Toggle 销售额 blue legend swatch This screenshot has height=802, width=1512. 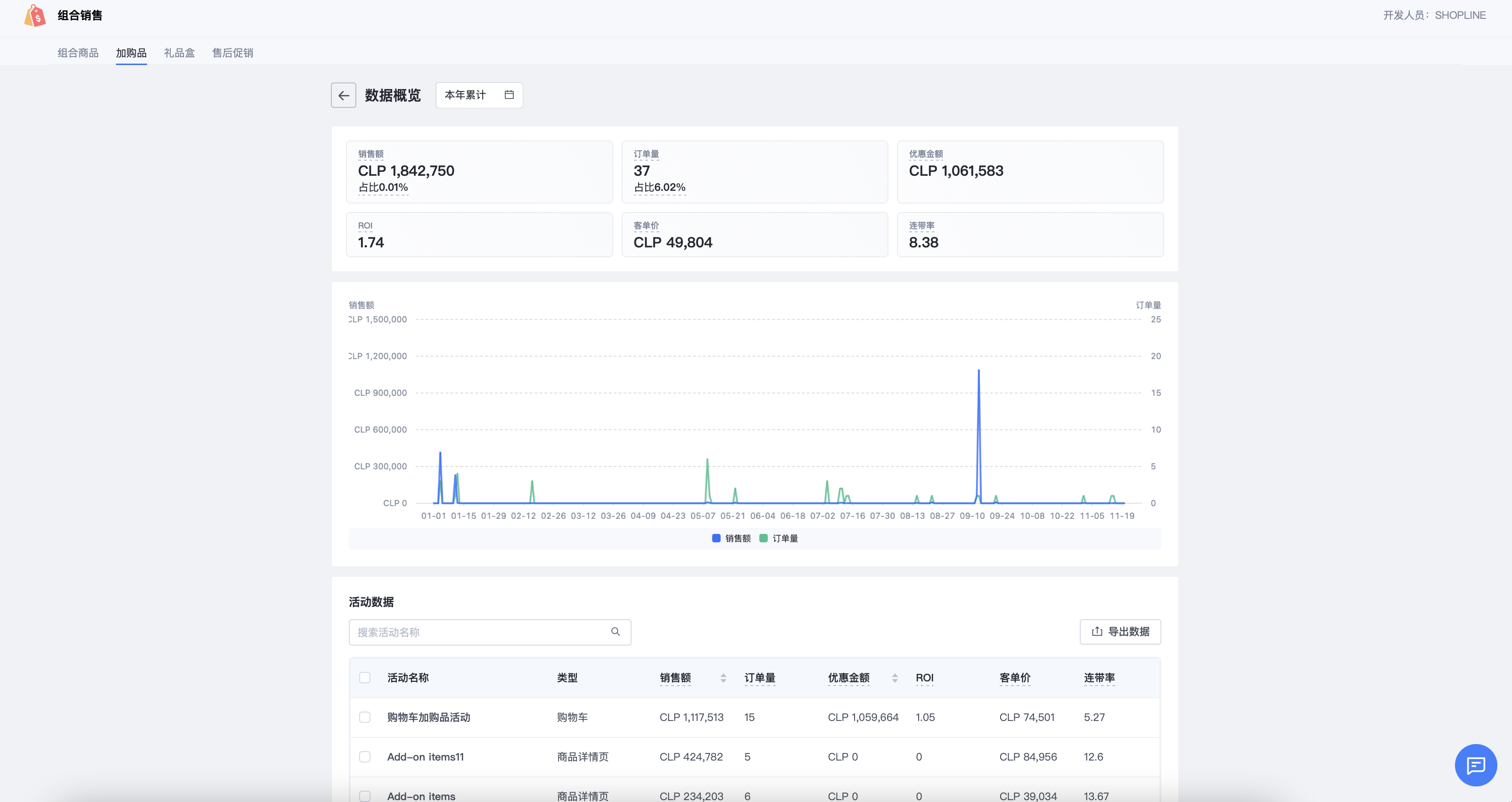pyautogui.click(x=716, y=538)
